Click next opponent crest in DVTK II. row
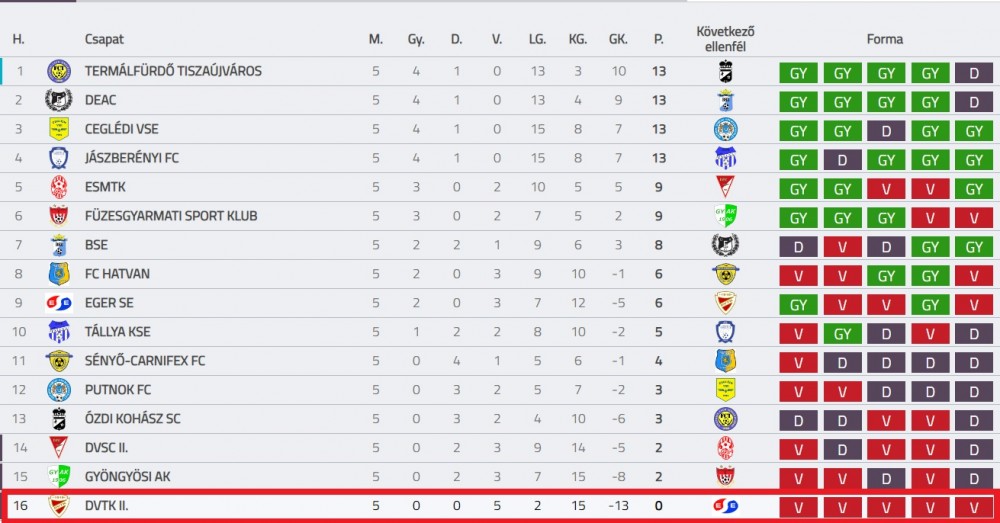This screenshot has height=523, width=1000. click(x=725, y=506)
